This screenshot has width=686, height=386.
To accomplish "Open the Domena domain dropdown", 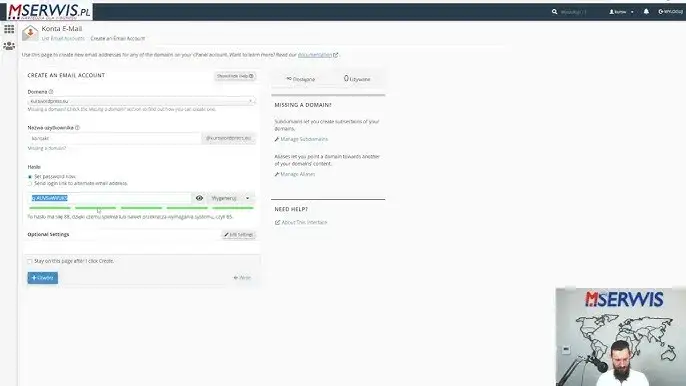I will pos(141,101).
